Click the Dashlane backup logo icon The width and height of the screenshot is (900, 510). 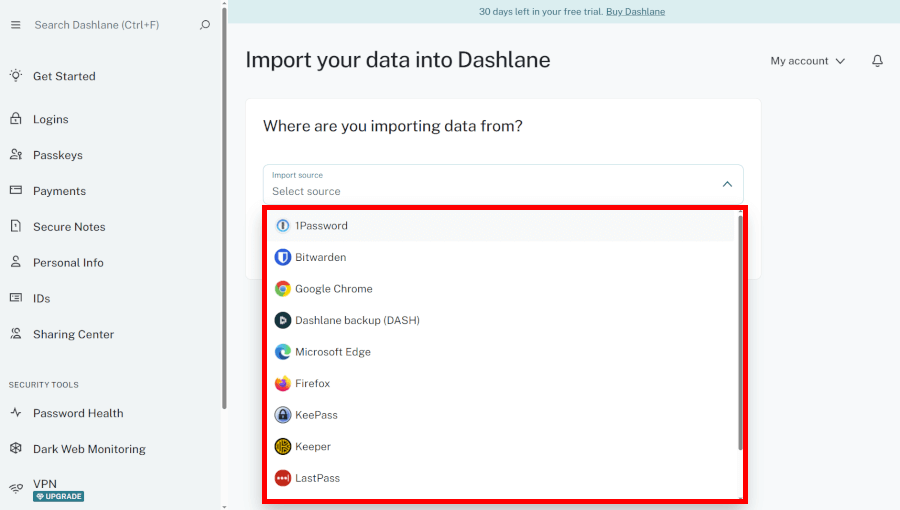pyautogui.click(x=282, y=320)
